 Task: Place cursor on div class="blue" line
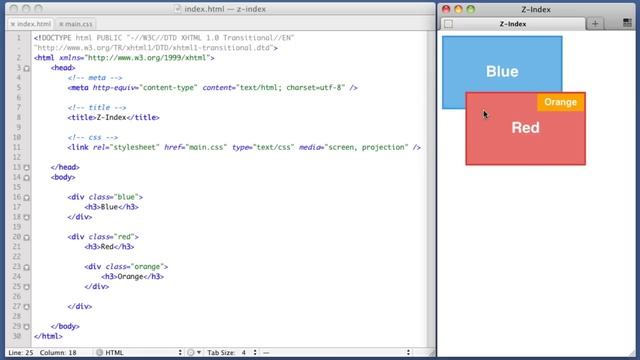pos(105,197)
